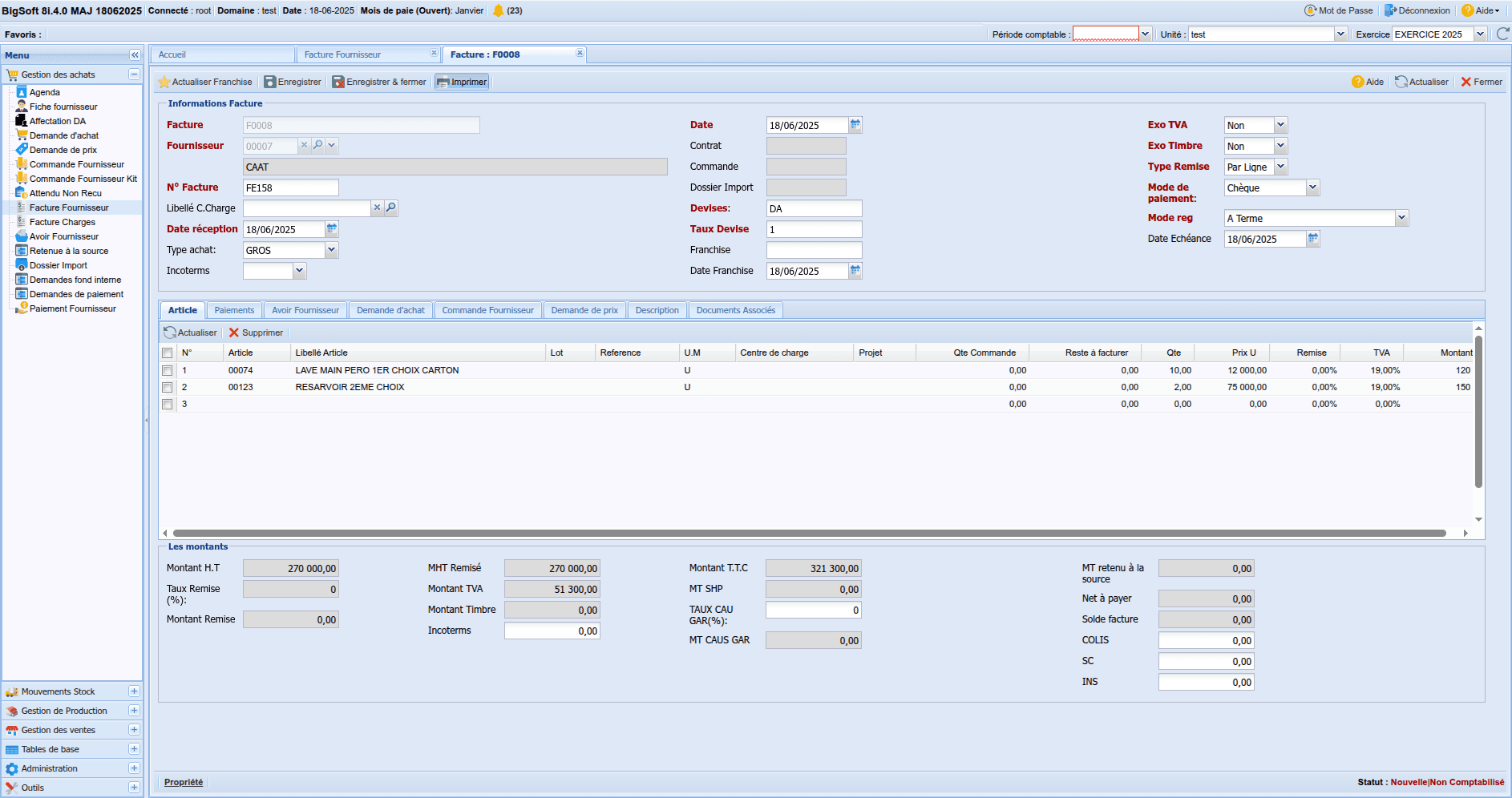Viewport: 1512px width, 798px height.
Task: Check row 1 LAVE MAIN PERO checkbox
Action: (x=168, y=371)
